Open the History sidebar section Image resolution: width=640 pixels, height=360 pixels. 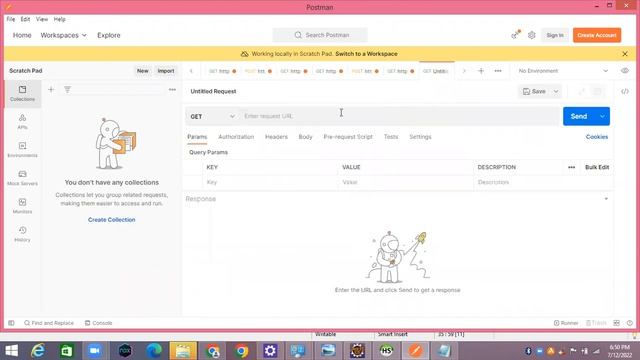pos(22,234)
